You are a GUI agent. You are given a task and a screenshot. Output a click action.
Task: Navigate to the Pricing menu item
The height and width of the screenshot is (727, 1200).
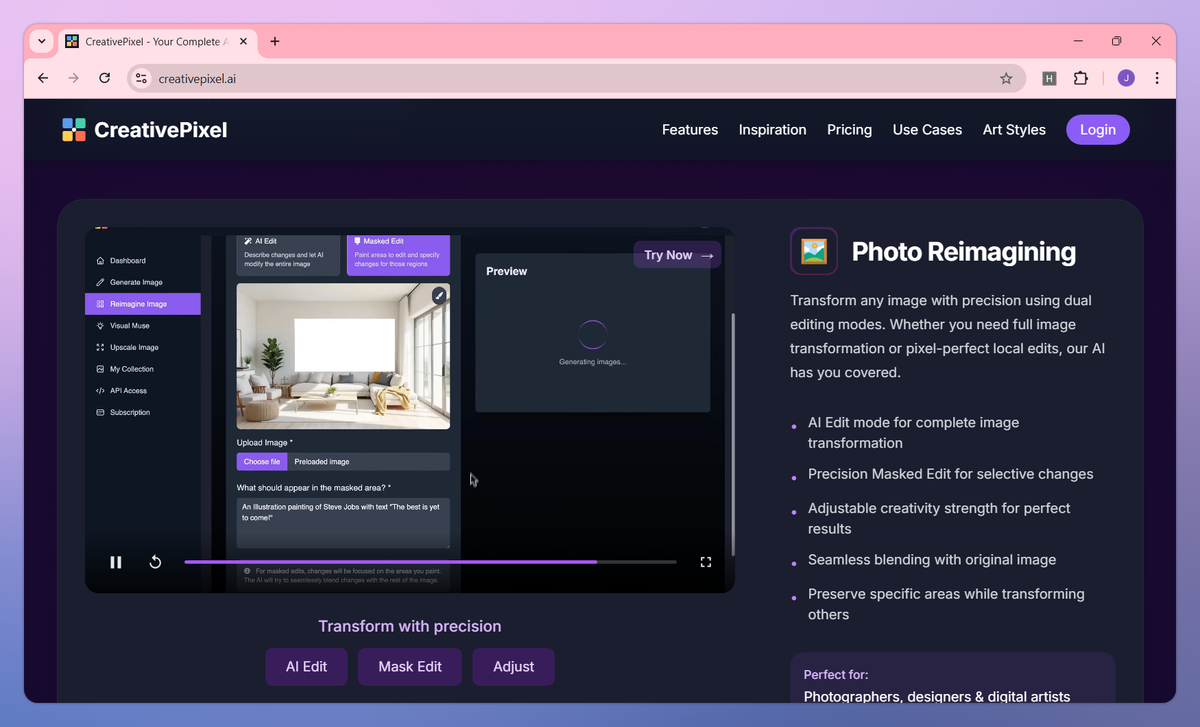coord(849,129)
